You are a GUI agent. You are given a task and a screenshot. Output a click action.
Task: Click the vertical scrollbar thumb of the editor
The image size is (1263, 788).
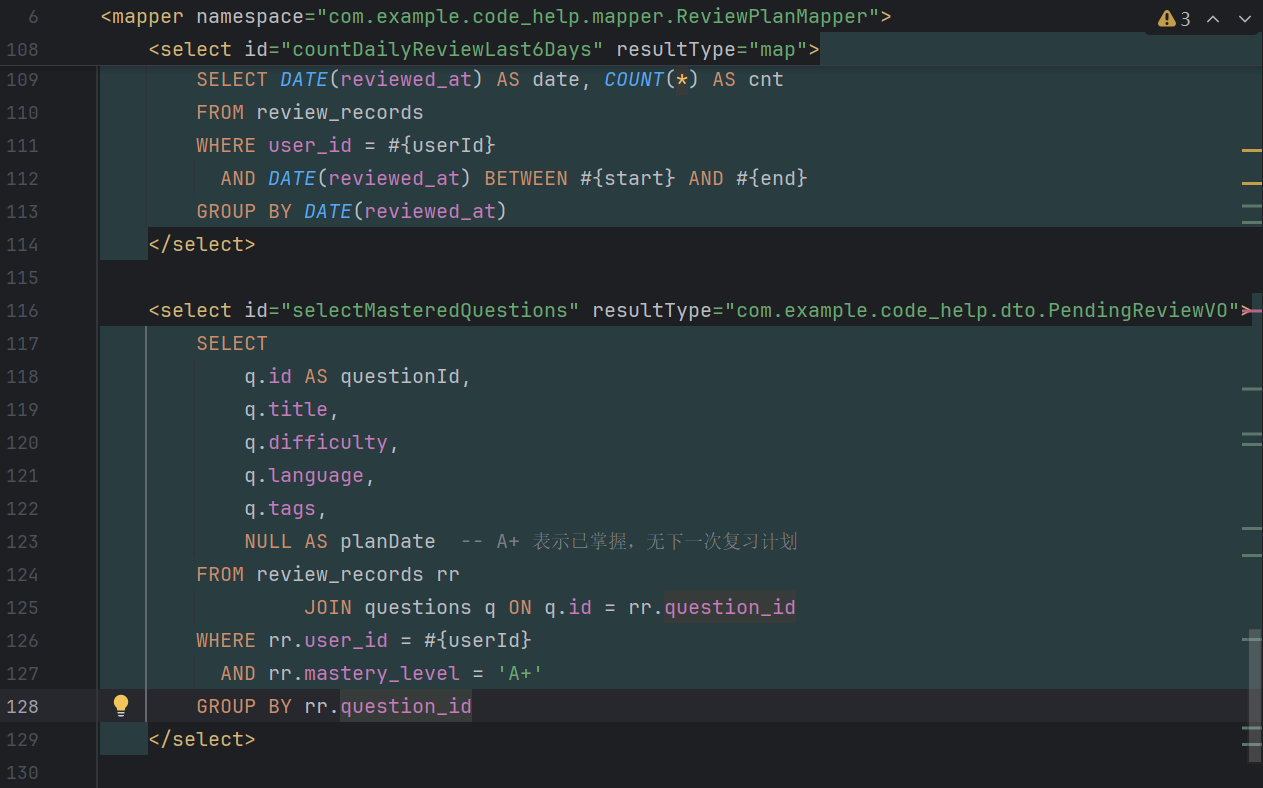pyautogui.click(x=1253, y=696)
